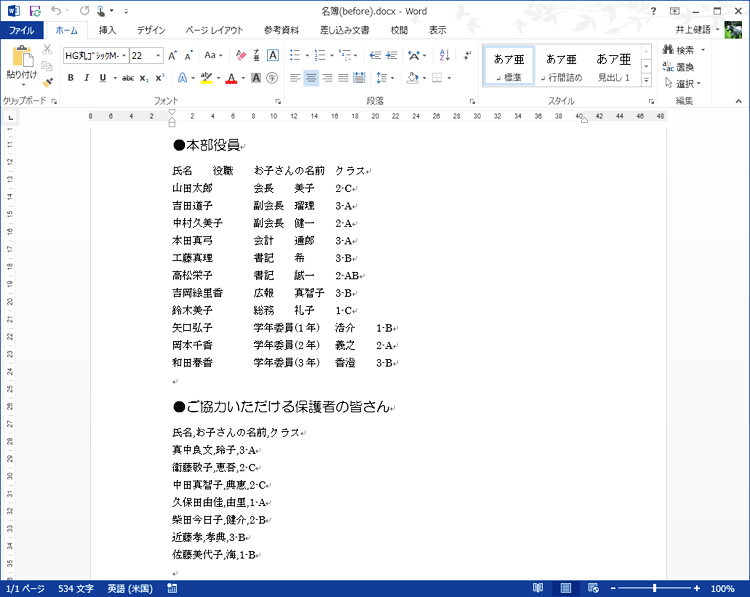Expand the numbering list dropdown arrow
The image size is (750, 597).
point(332,55)
